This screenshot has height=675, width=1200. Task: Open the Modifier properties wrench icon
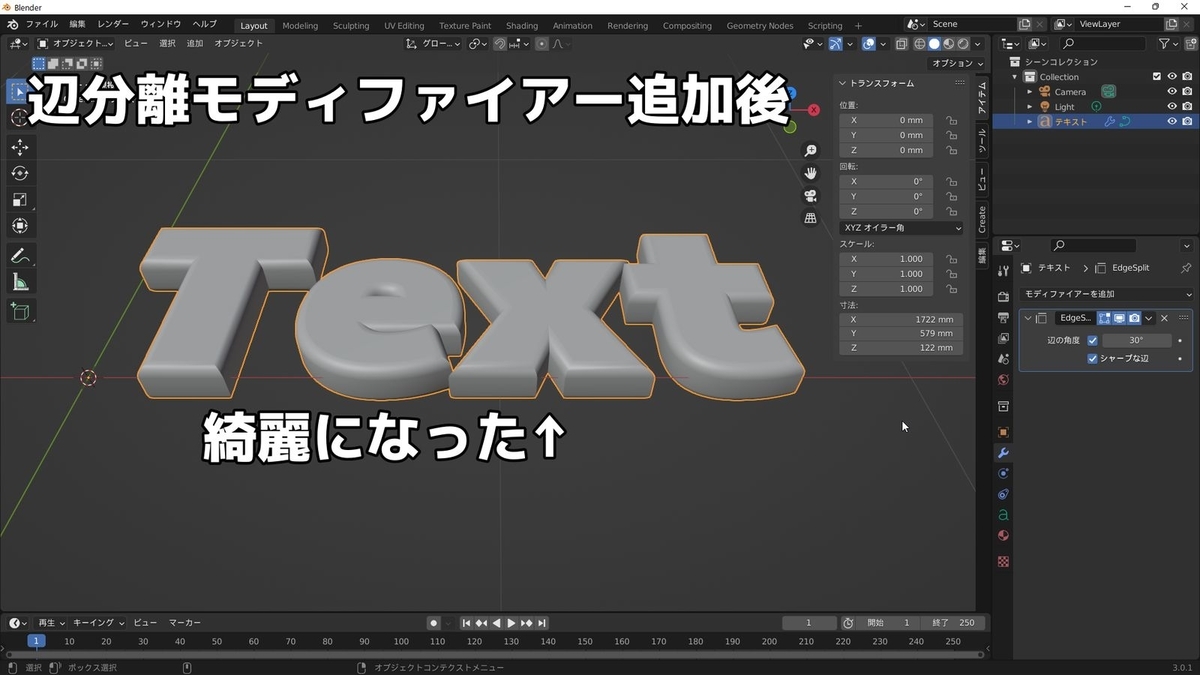click(x=1002, y=452)
